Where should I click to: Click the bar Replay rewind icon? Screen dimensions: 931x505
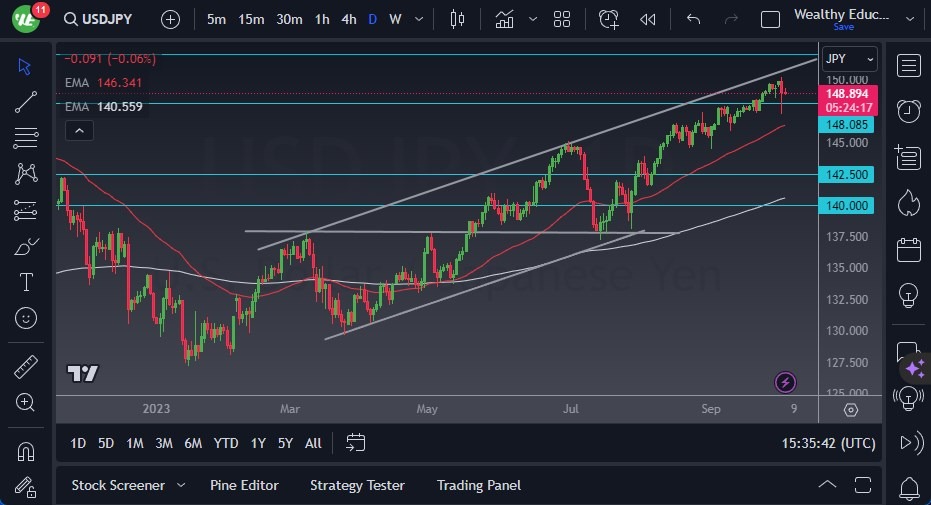(648, 19)
